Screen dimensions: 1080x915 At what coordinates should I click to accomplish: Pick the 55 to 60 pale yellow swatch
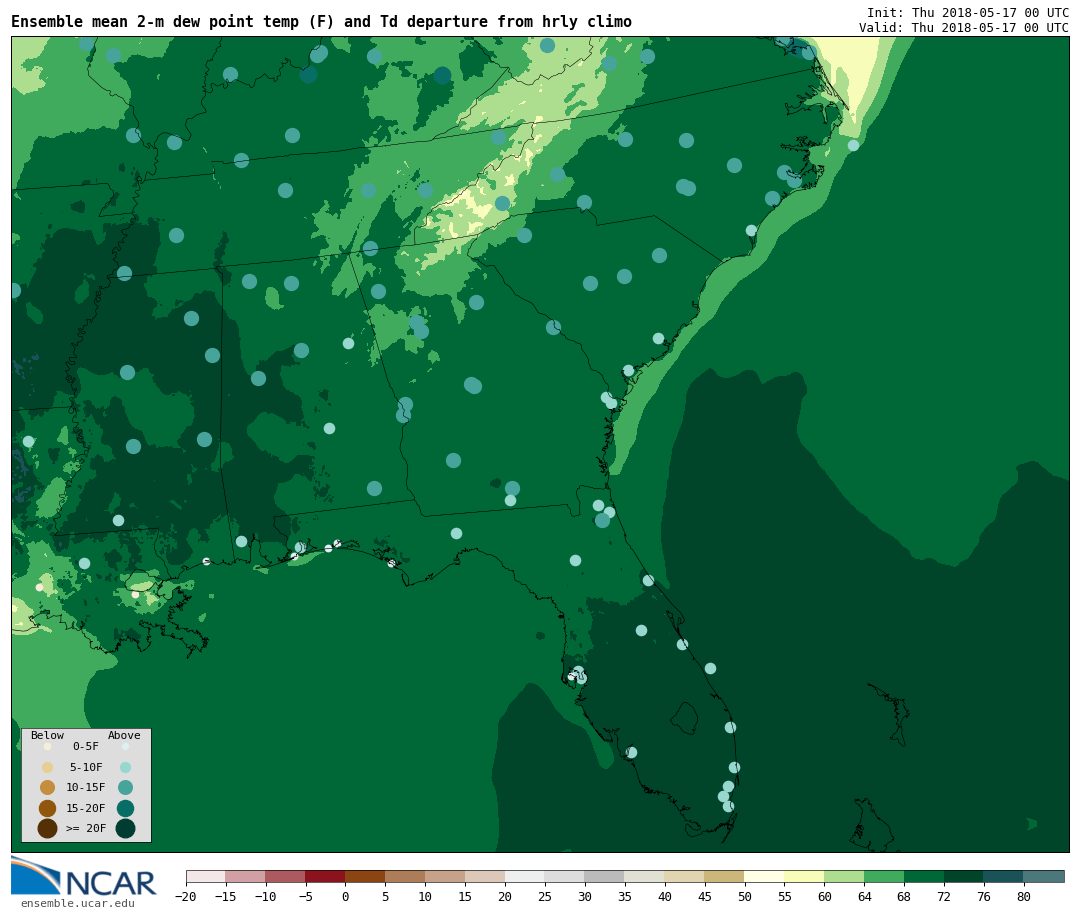pos(804,876)
